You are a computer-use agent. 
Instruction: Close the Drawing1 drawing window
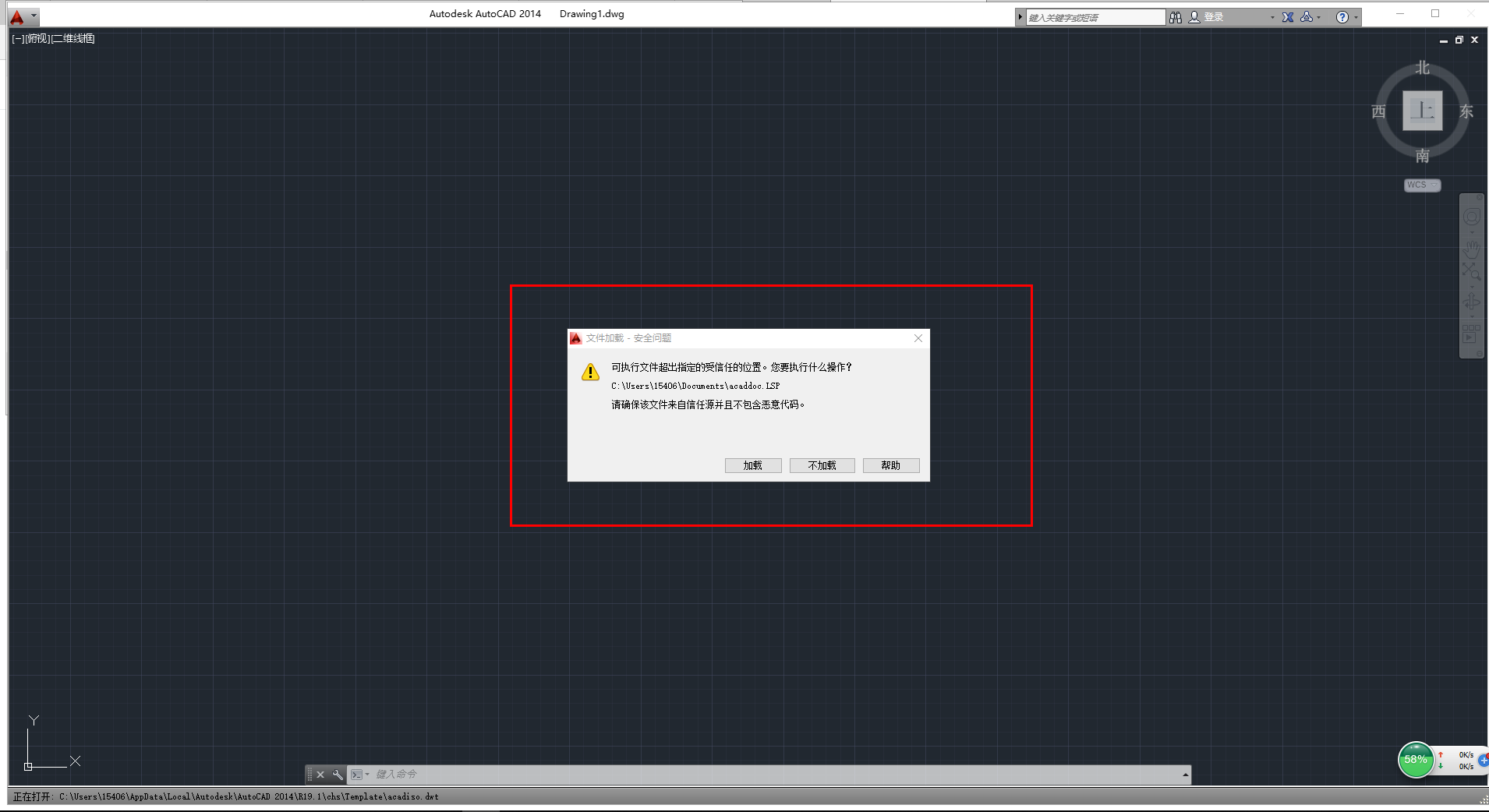coord(1474,40)
